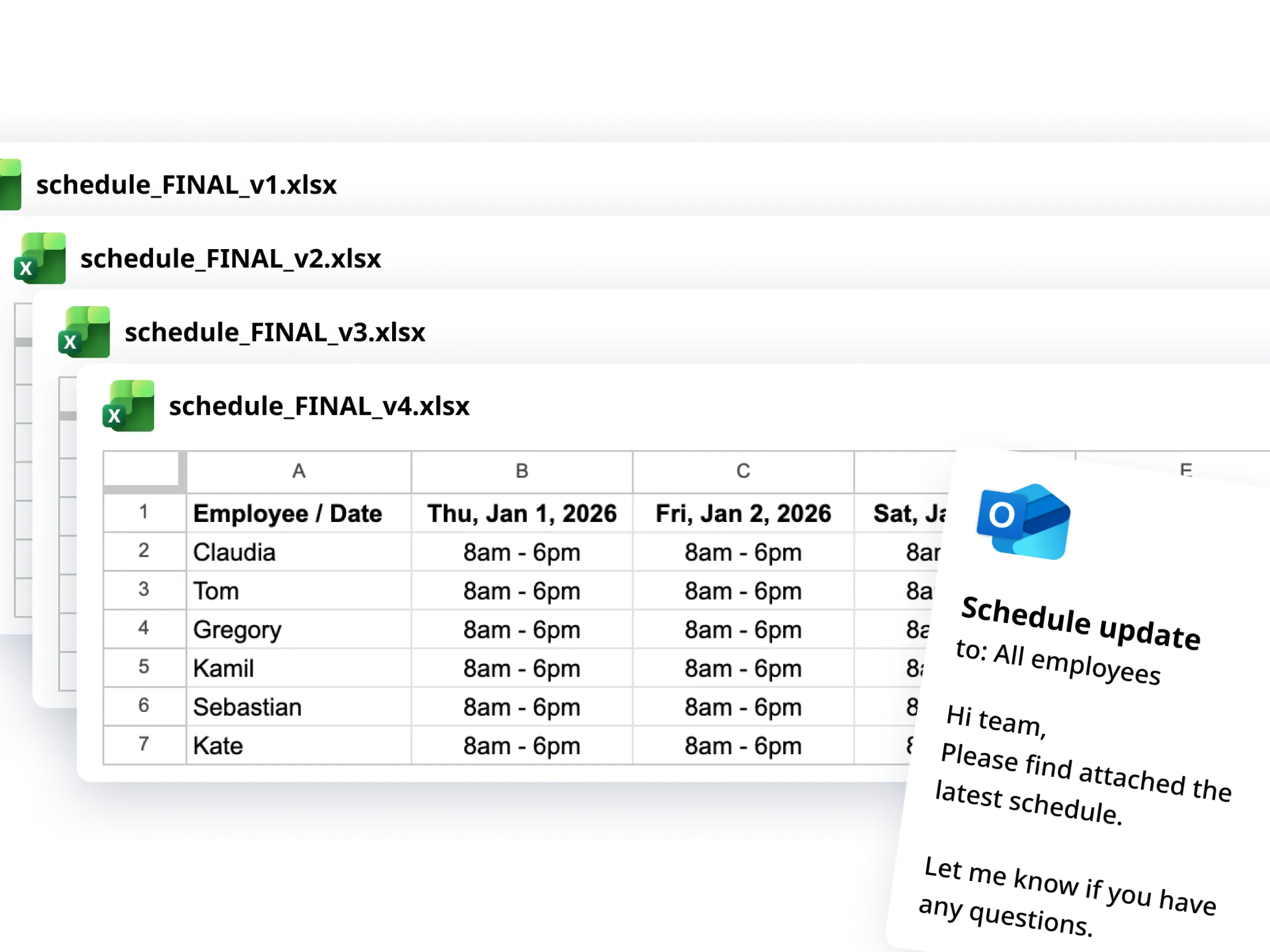
Task: Click the Excel icon beside schedule_FINAL_v3.xlsx
Action: click(x=84, y=332)
